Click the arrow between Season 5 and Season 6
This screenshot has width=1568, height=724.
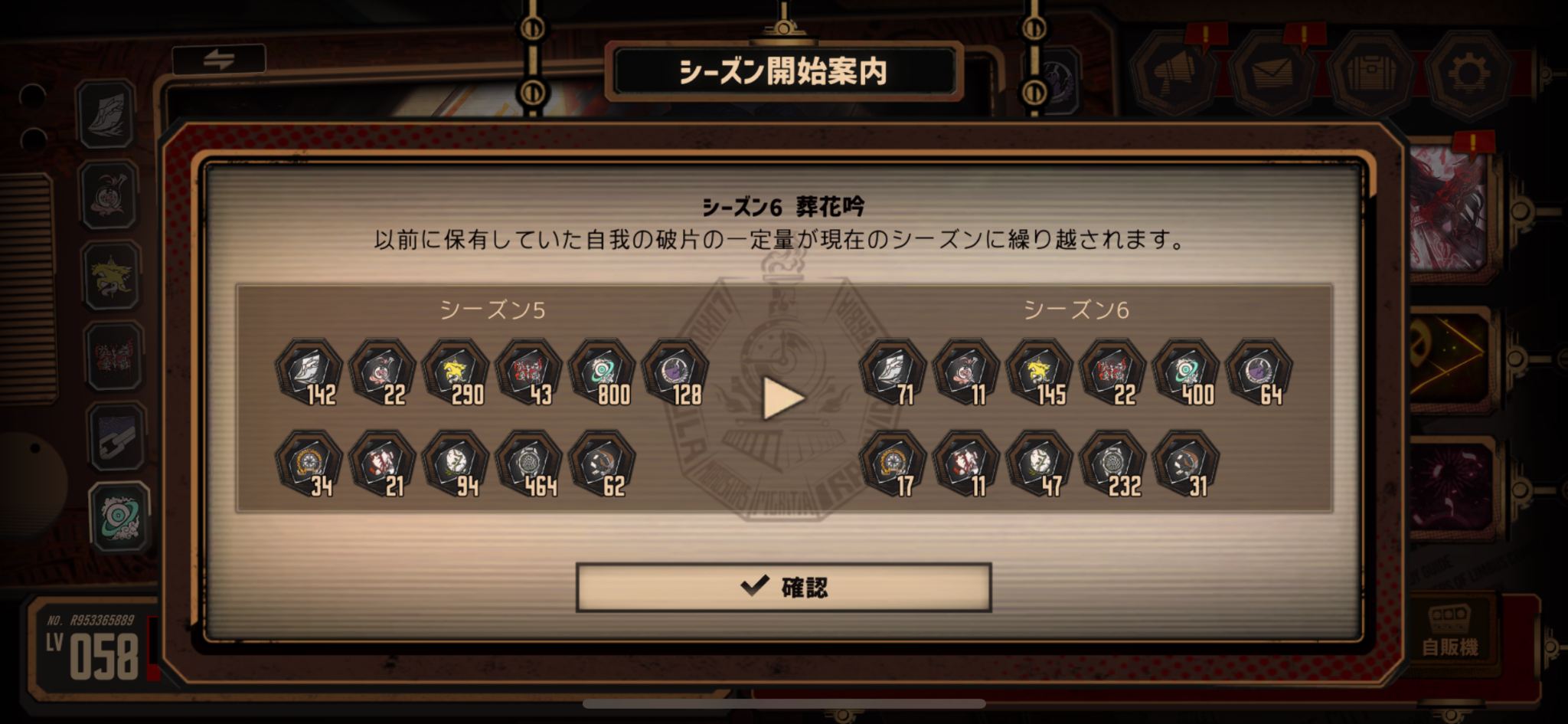[783, 398]
